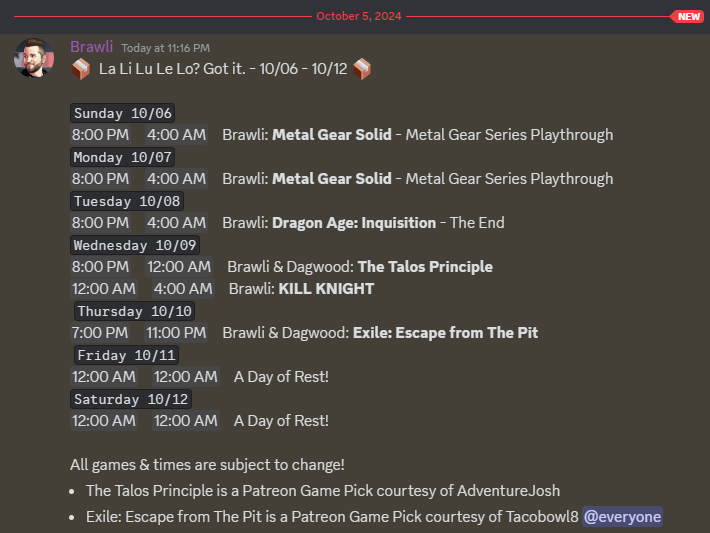Click Sunday's 4:00 AM end timestamp
The height and width of the screenshot is (533, 710).
[177, 135]
